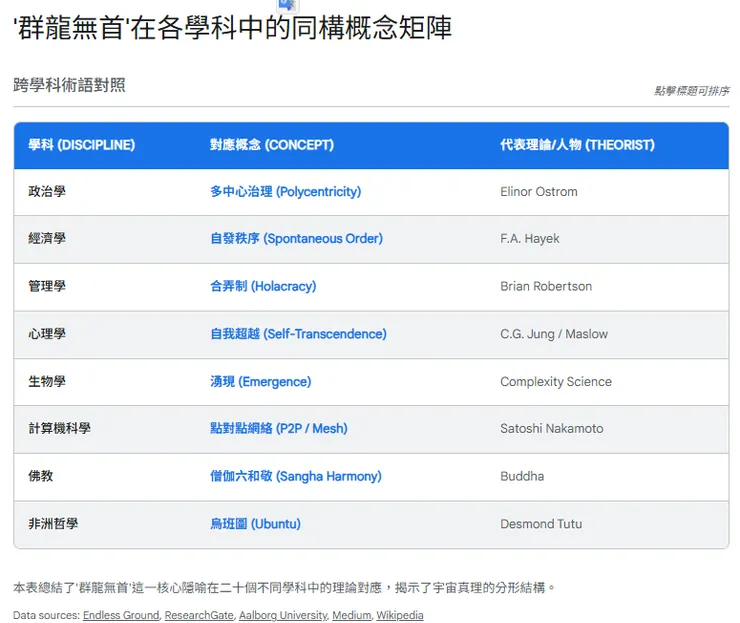This screenshot has width=740, height=623.
Task: Click the translate icon at the top
Action: (287, 5)
